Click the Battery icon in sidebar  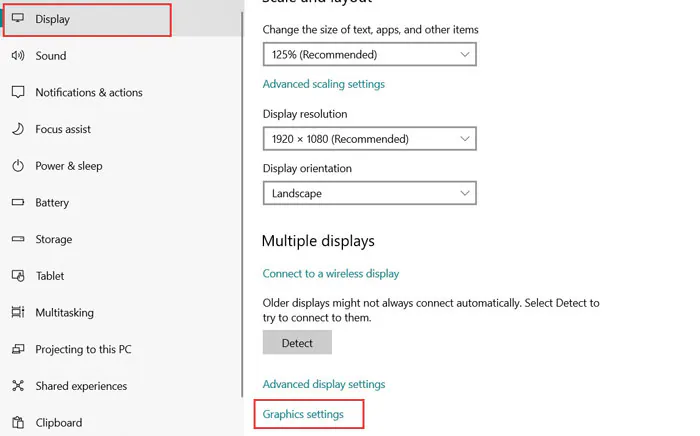[x=18, y=202]
